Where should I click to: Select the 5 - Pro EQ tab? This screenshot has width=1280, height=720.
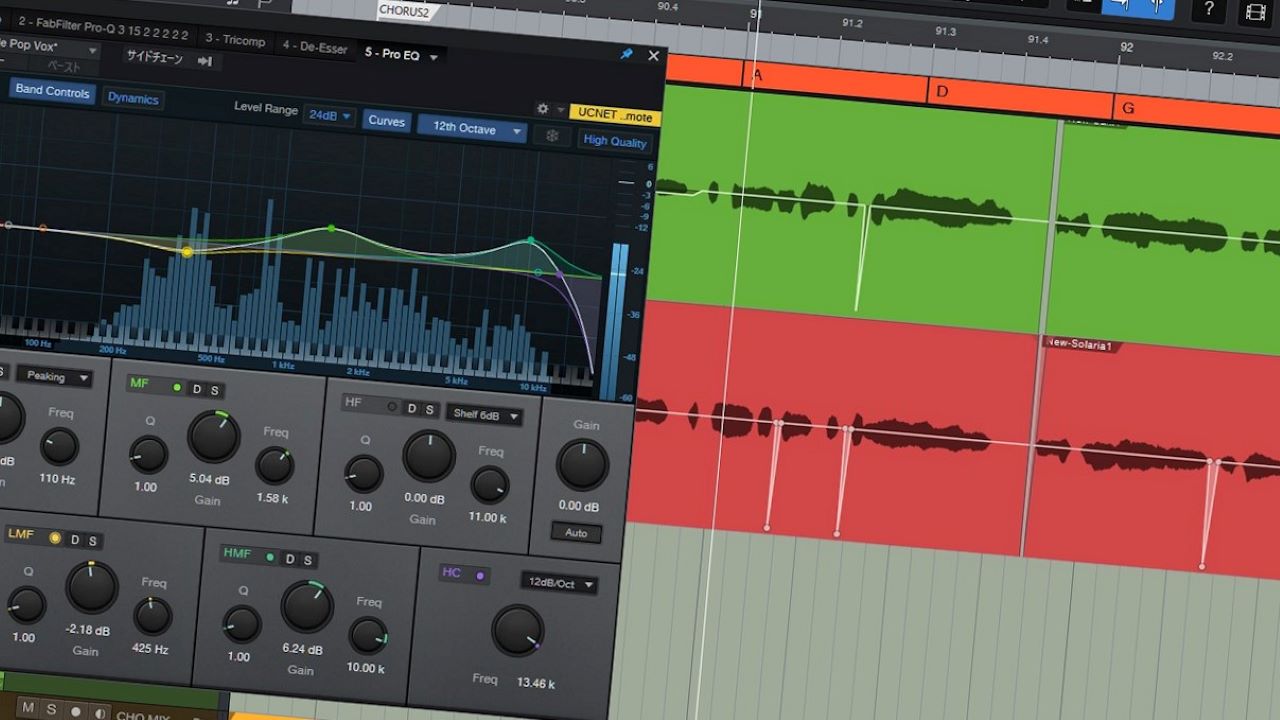[392, 54]
